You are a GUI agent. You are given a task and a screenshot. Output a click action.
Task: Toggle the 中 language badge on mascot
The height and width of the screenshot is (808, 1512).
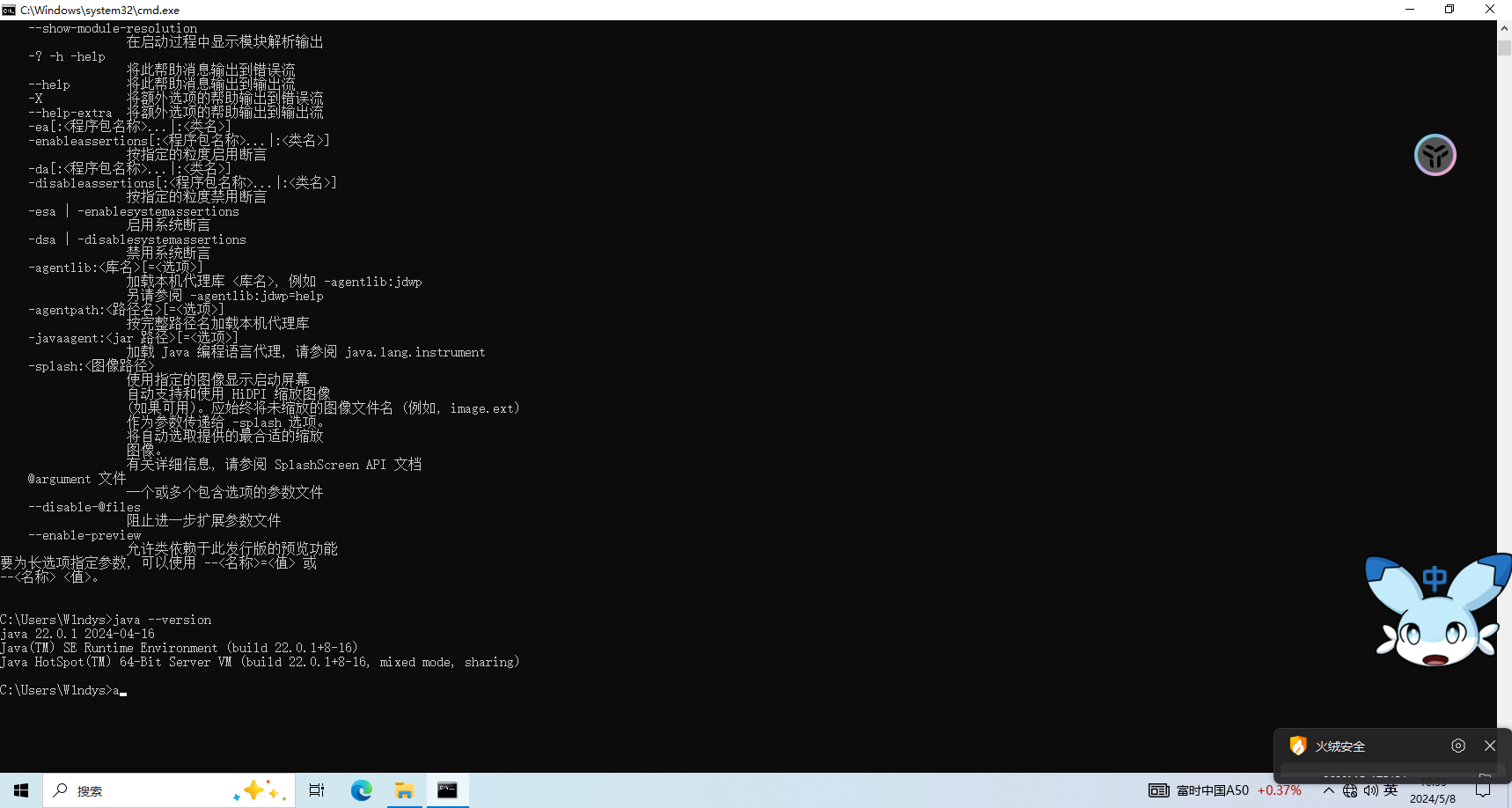[1435, 578]
